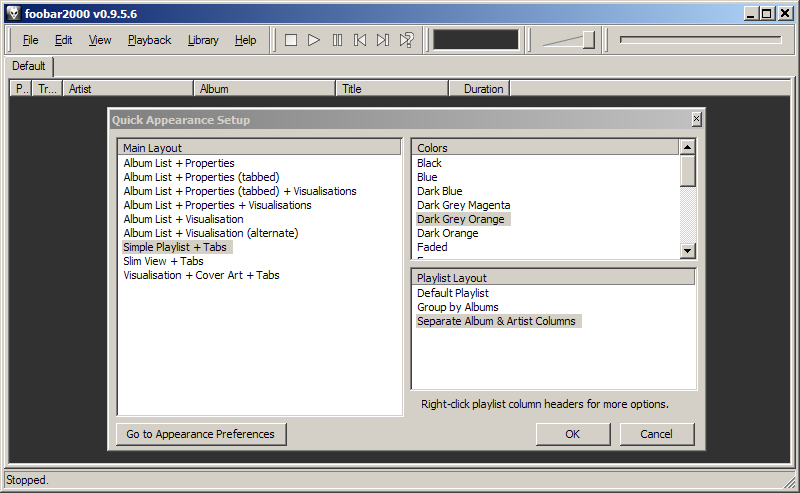Viewport: 800px width, 493px height.
Task: Click the Duration column header
Action: [480, 89]
